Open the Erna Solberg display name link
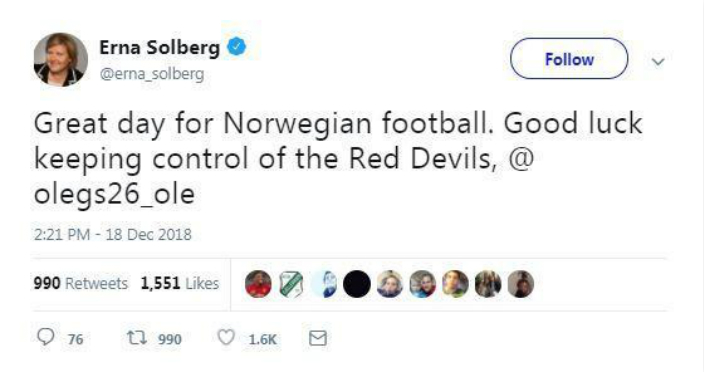 click(159, 48)
